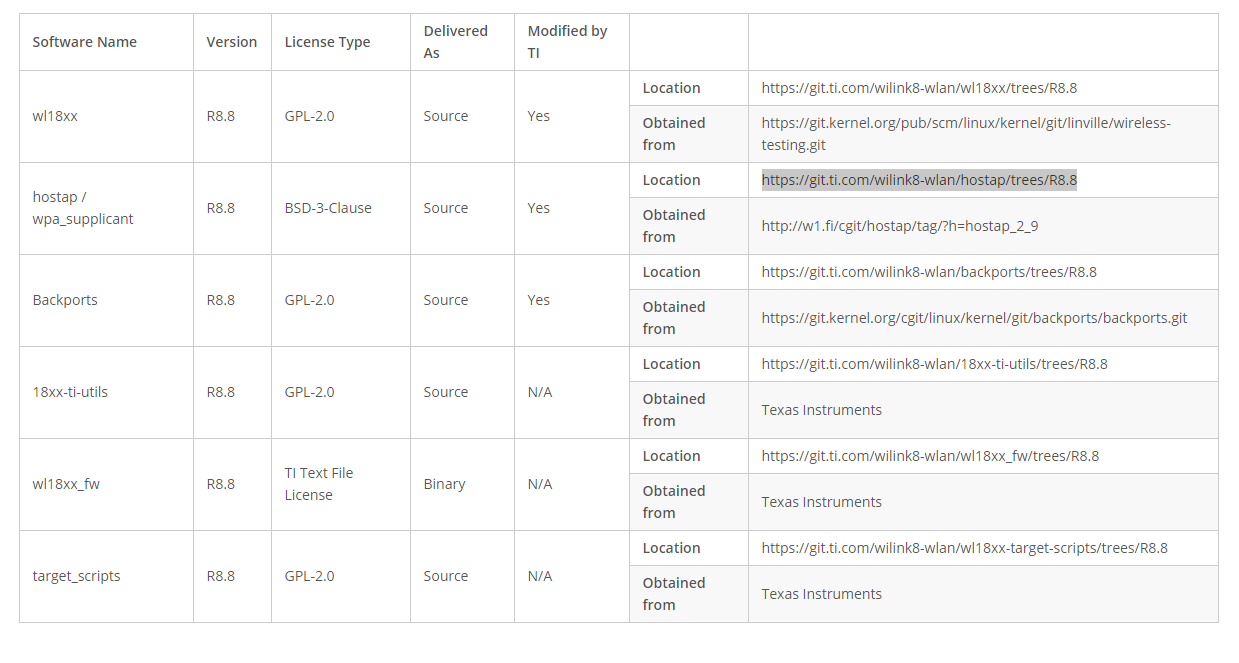Click the highlighted hostap R8.8 location URL
This screenshot has height=663, width=1239.
tap(919, 180)
